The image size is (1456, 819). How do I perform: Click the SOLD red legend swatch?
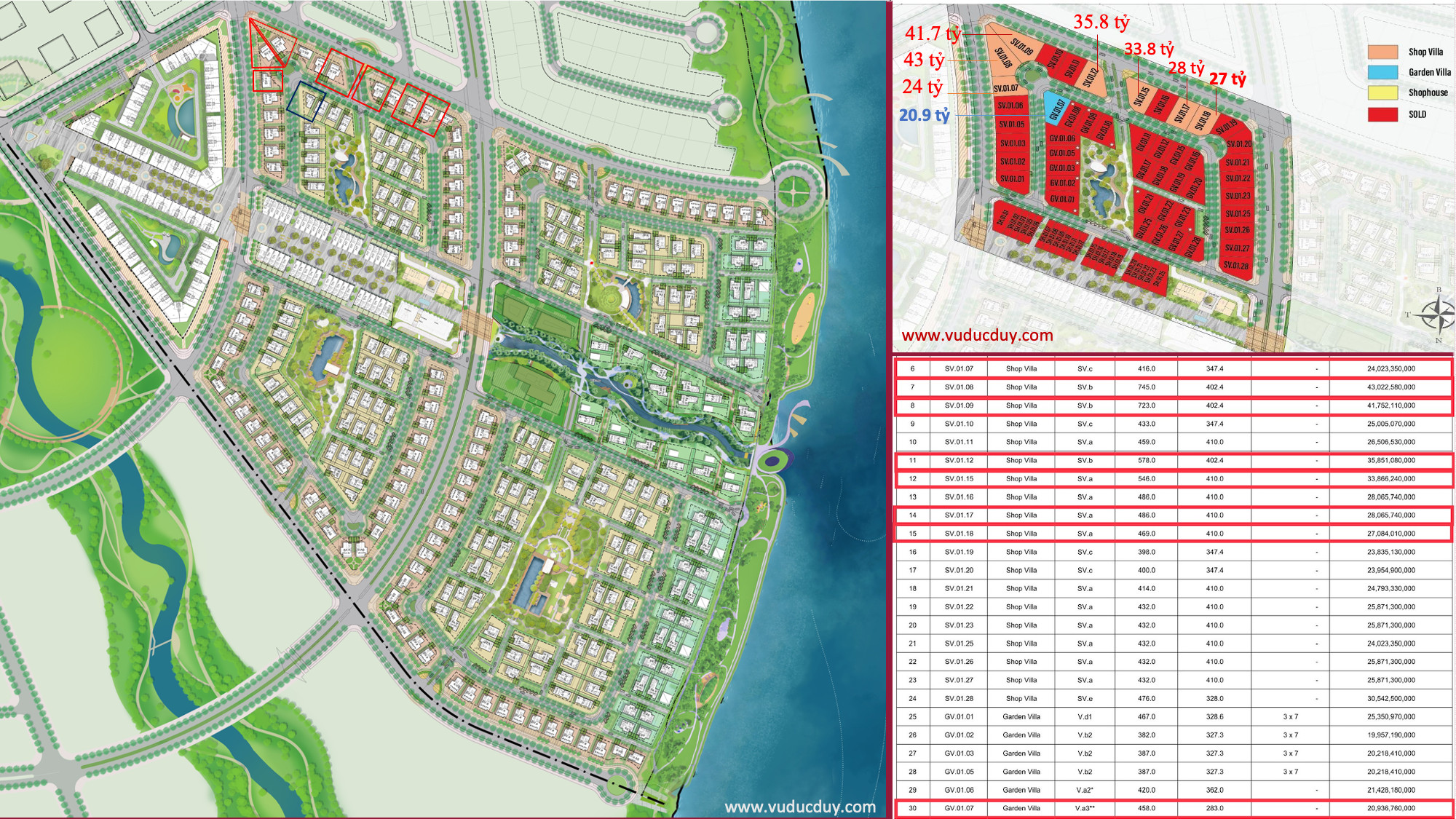pos(1382,114)
